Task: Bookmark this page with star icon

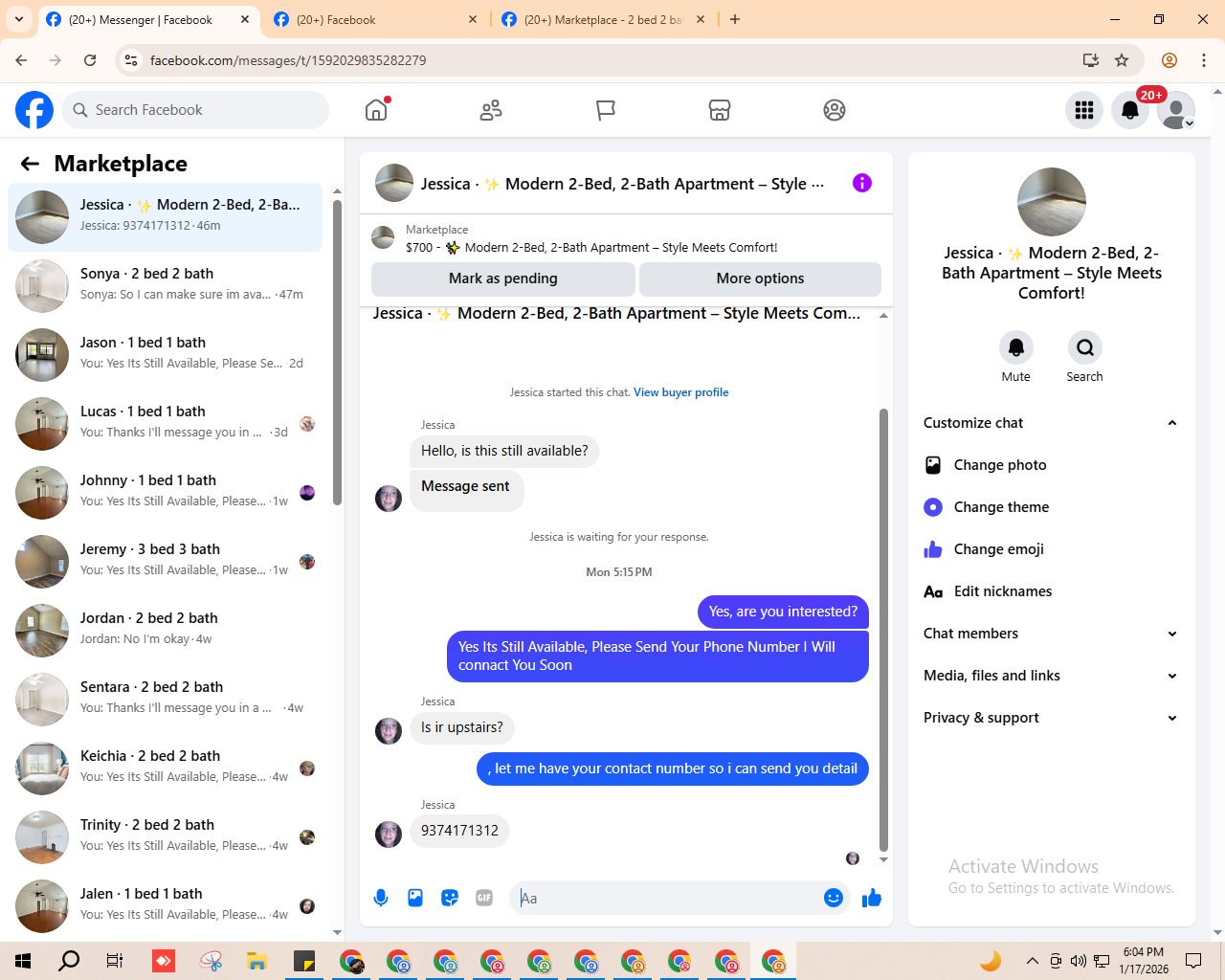Action: 1122,60
